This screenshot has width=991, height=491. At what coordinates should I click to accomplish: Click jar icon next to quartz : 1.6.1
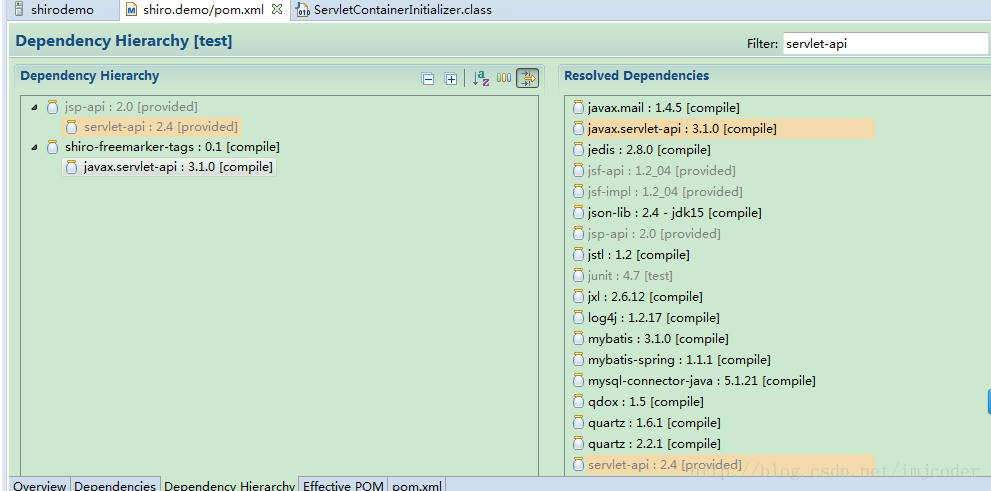tap(578, 422)
